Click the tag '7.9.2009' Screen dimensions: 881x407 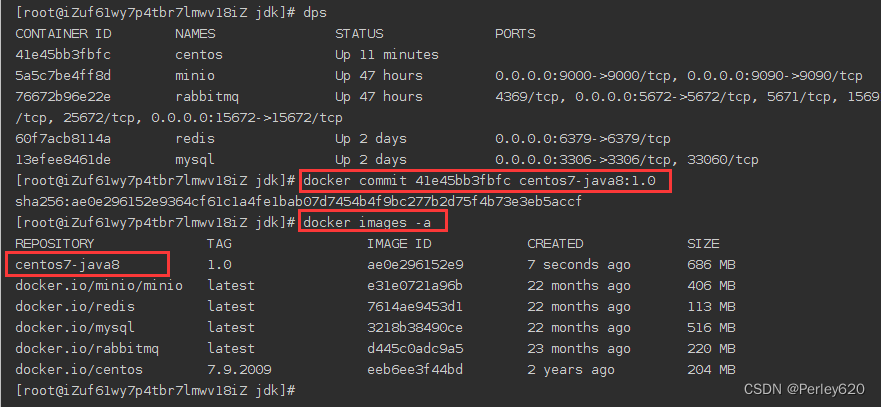239,370
